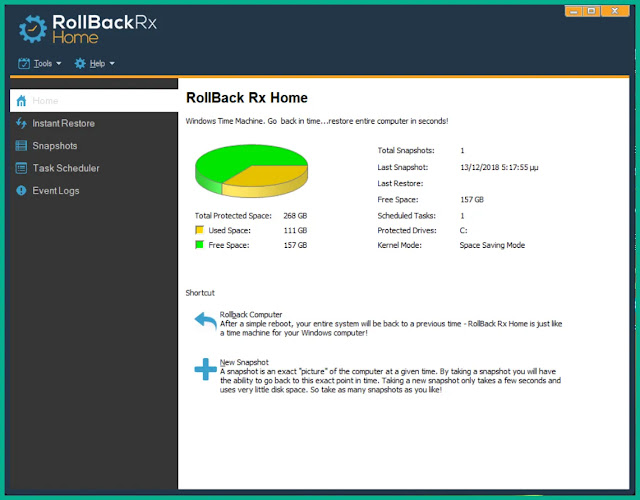This screenshot has height=500, width=640.
Task: Click the Task Scheduler icon
Action: coord(21,168)
